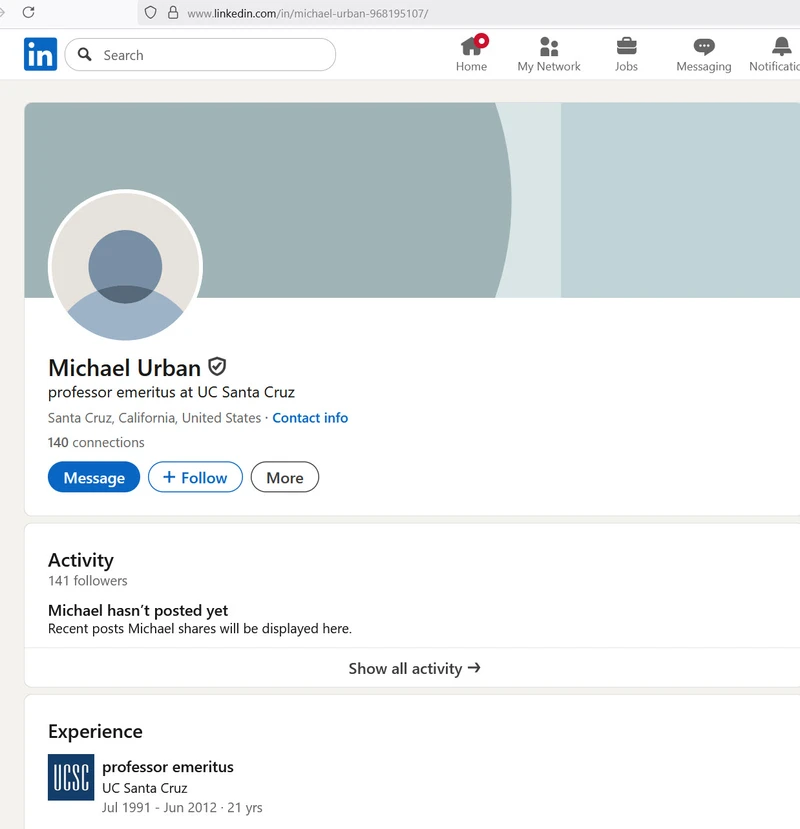Click the red Home notification badge
Image resolution: width=800 pixels, height=829 pixels.
pyautogui.click(x=481, y=41)
